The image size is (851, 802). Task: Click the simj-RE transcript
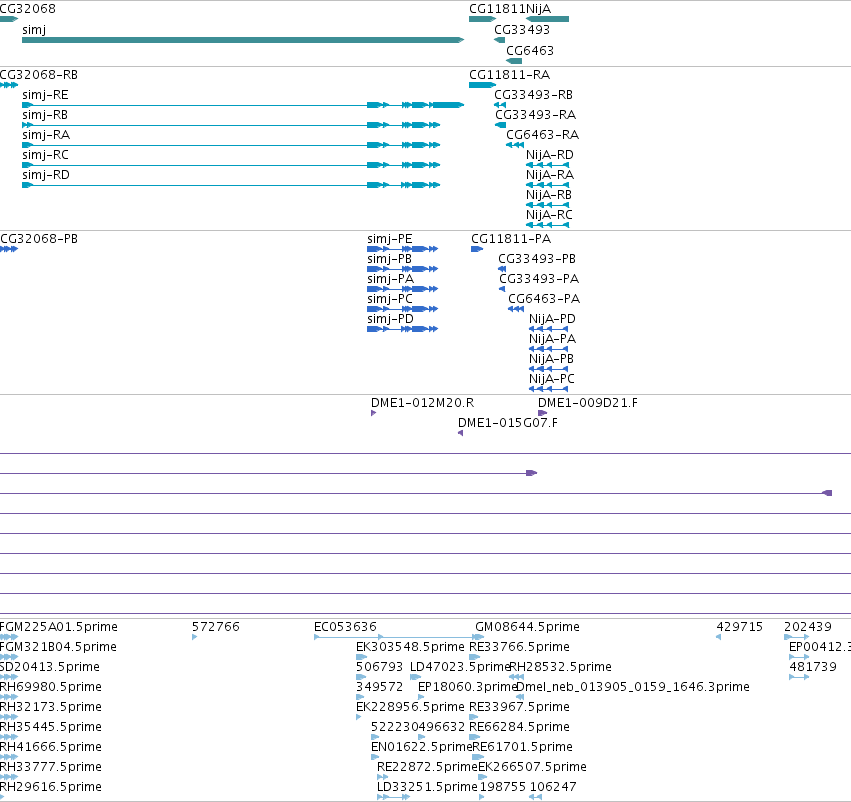coord(243,105)
